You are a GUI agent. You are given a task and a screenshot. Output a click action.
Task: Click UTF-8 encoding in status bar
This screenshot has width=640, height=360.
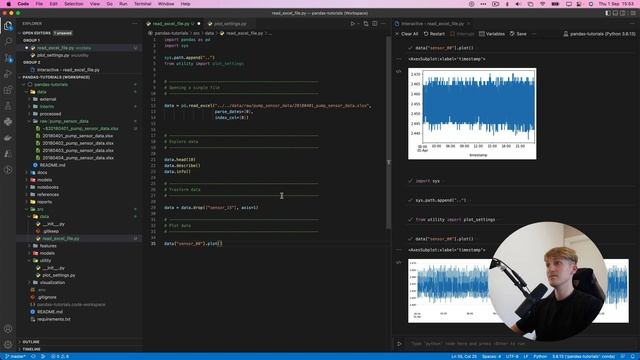click(512, 356)
